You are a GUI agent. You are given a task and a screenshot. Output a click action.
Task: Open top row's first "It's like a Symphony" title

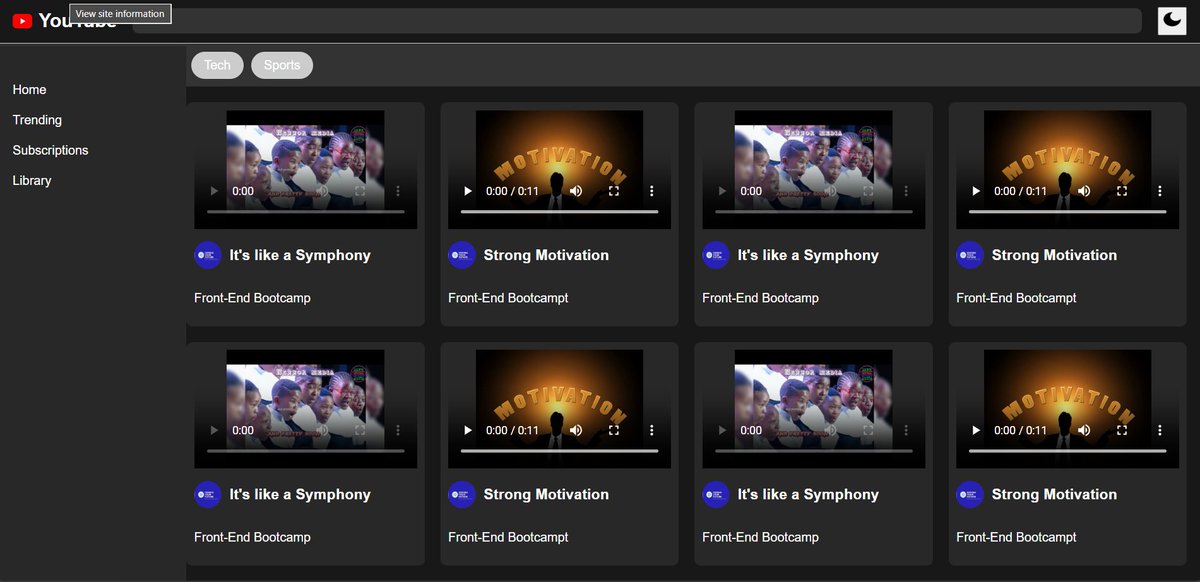[300, 255]
